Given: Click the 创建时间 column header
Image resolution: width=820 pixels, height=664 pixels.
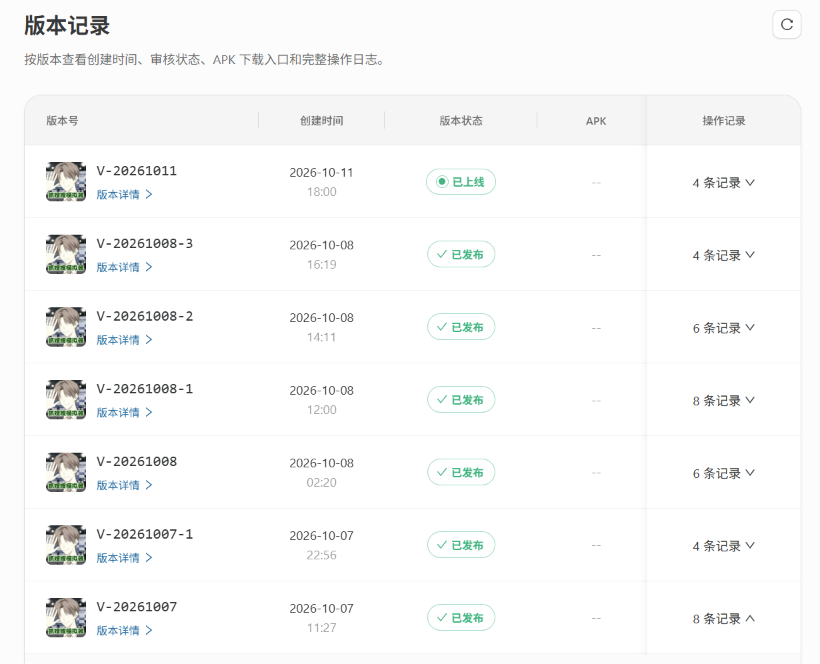Looking at the screenshot, I should point(322,121).
